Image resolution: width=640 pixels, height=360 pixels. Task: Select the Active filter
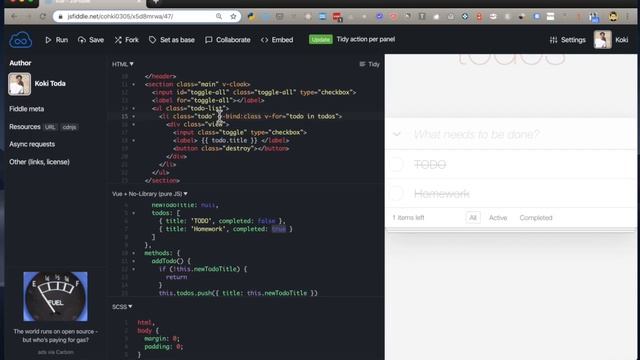(x=498, y=218)
